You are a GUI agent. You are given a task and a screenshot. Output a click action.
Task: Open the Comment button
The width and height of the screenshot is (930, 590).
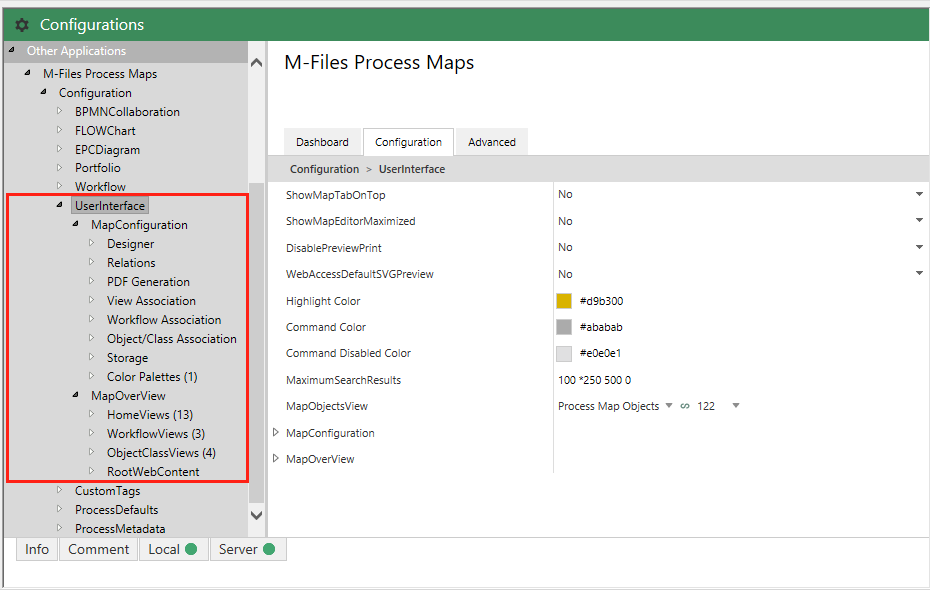(98, 549)
